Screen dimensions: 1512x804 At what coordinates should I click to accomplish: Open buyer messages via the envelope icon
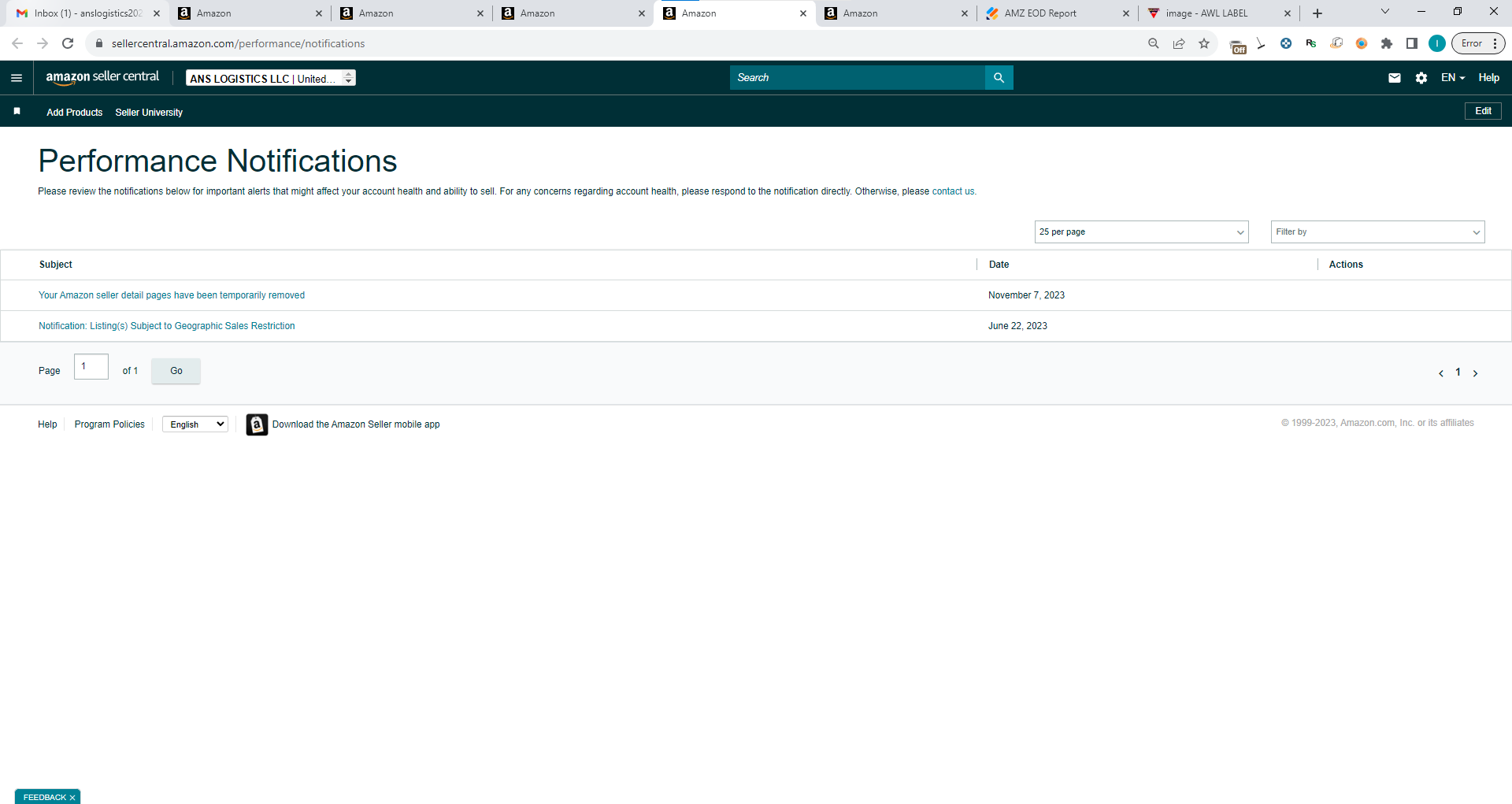(1395, 78)
